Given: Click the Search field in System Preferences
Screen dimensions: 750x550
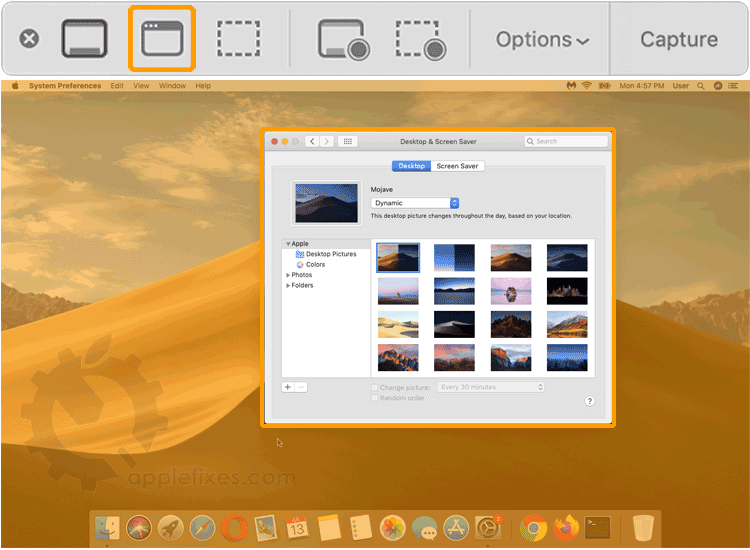Looking at the screenshot, I should point(566,142).
